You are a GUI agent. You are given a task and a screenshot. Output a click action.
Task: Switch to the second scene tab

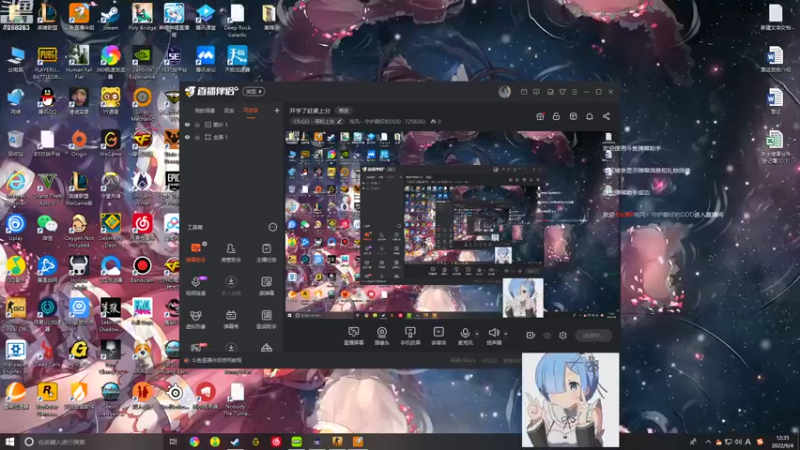coord(229,110)
